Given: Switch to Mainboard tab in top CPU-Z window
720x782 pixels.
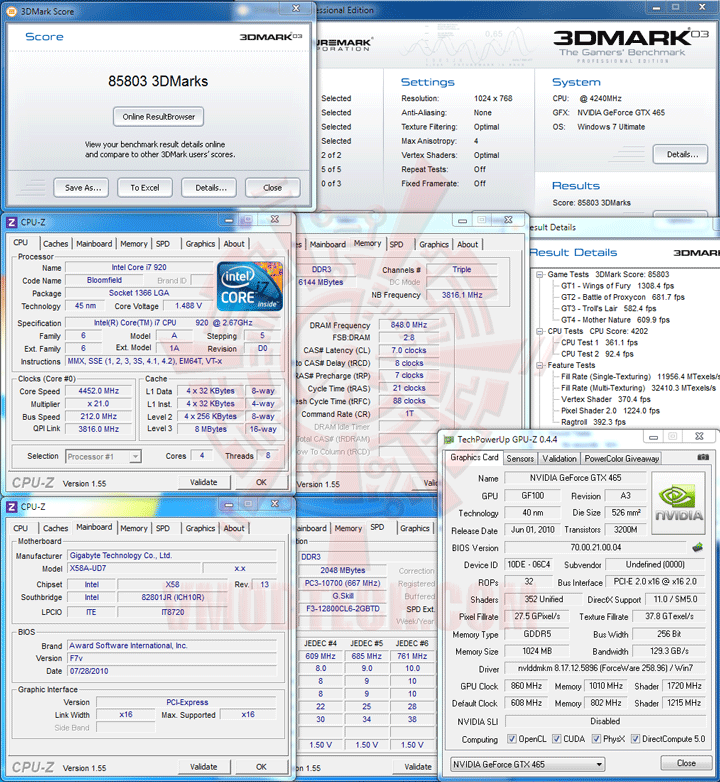Looking at the screenshot, I should [94, 244].
